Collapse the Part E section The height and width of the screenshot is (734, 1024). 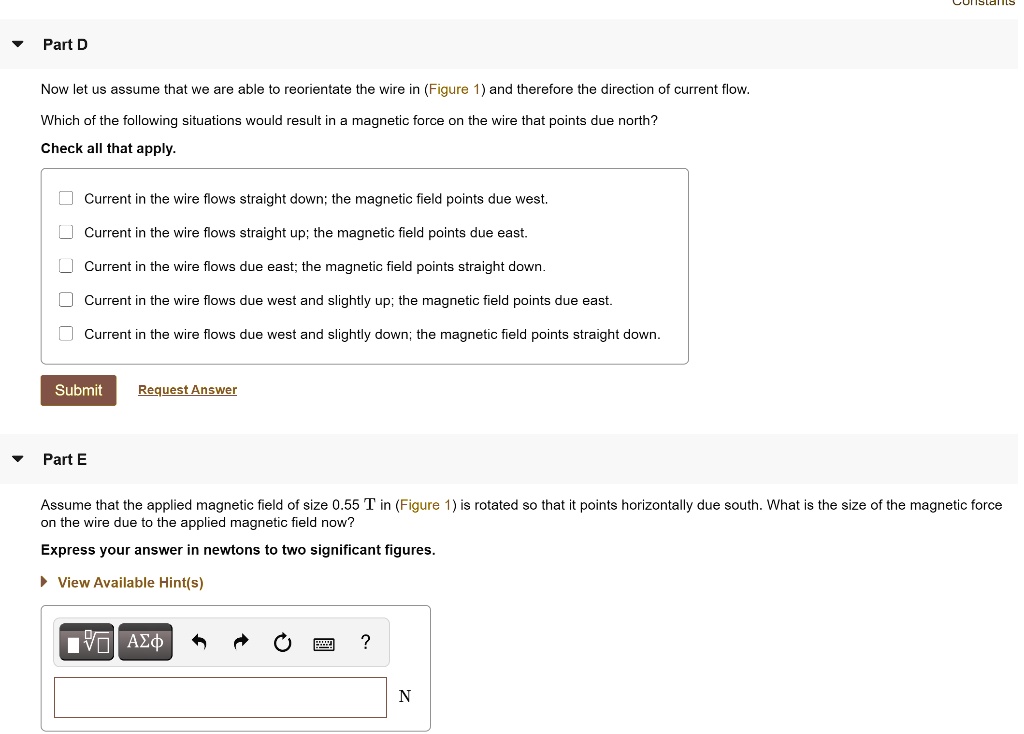(x=17, y=458)
